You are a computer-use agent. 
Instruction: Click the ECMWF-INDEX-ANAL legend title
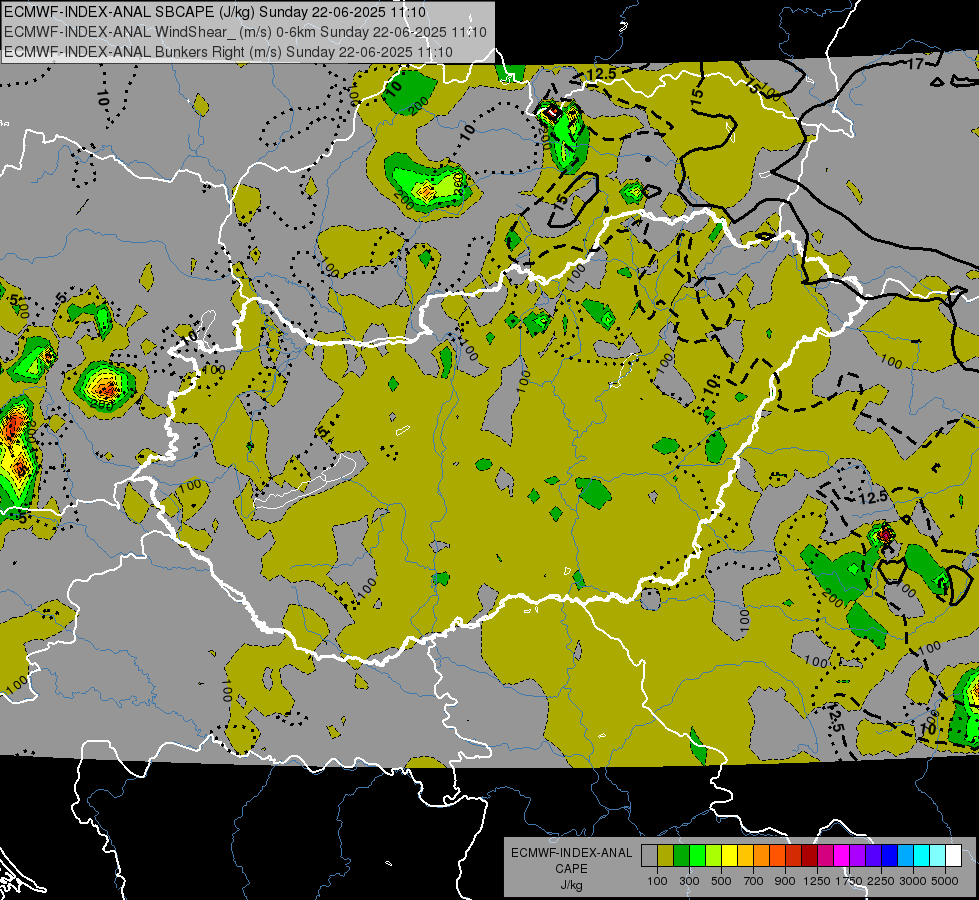(x=572, y=853)
